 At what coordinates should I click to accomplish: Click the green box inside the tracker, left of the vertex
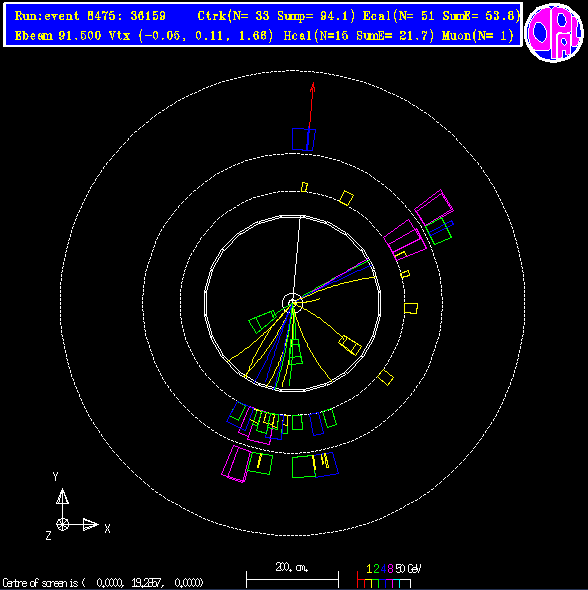point(263,321)
